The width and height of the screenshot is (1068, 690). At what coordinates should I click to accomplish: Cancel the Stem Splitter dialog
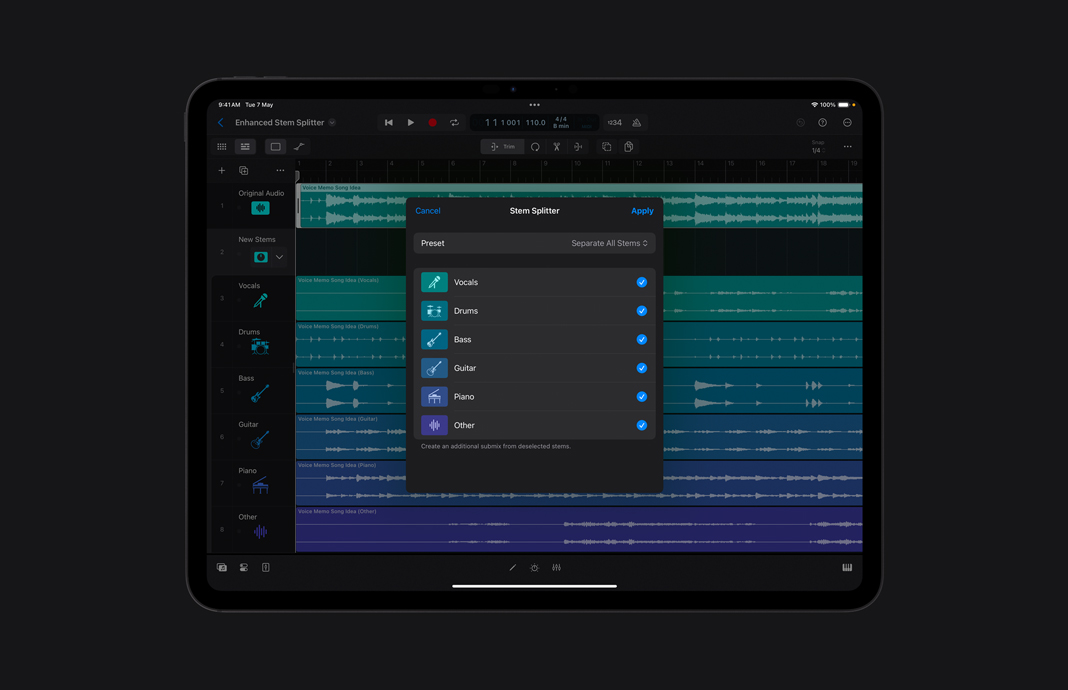coord(428,211)
